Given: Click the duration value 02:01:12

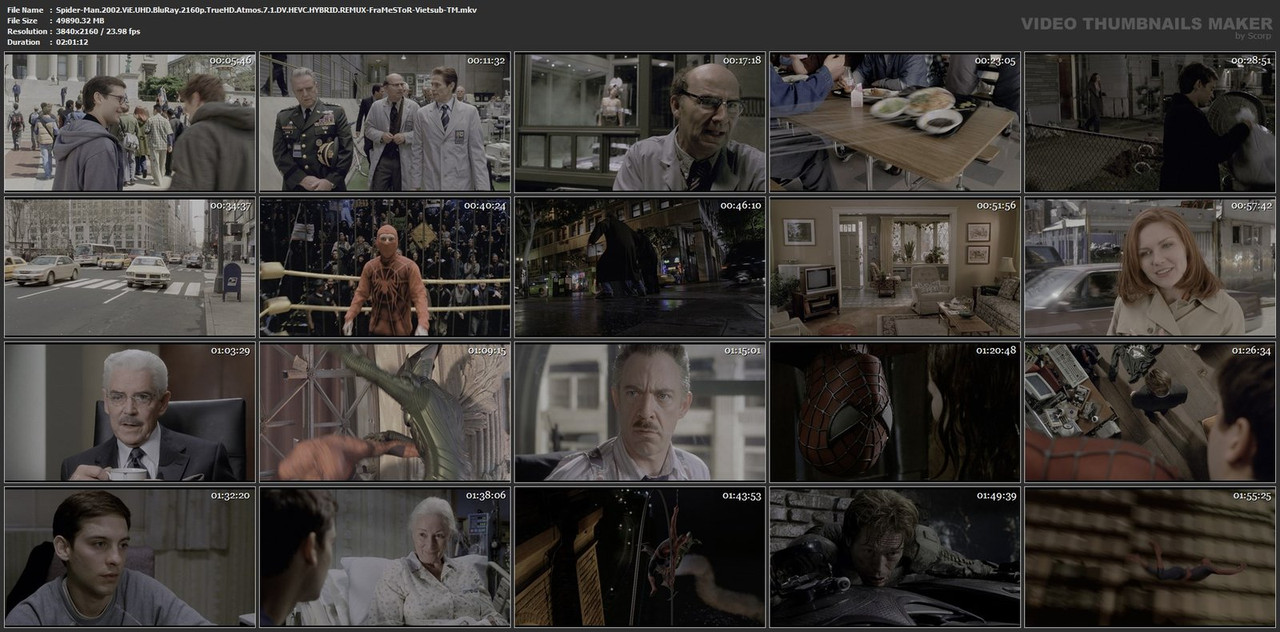Looking at the screenshot, I should pyautogui.click(x=76, y=42).
